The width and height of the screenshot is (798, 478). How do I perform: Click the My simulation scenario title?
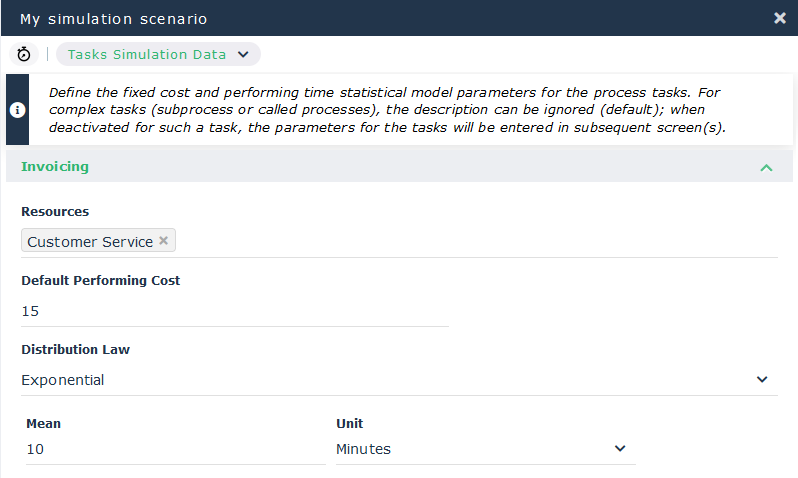tap(113, 18)
